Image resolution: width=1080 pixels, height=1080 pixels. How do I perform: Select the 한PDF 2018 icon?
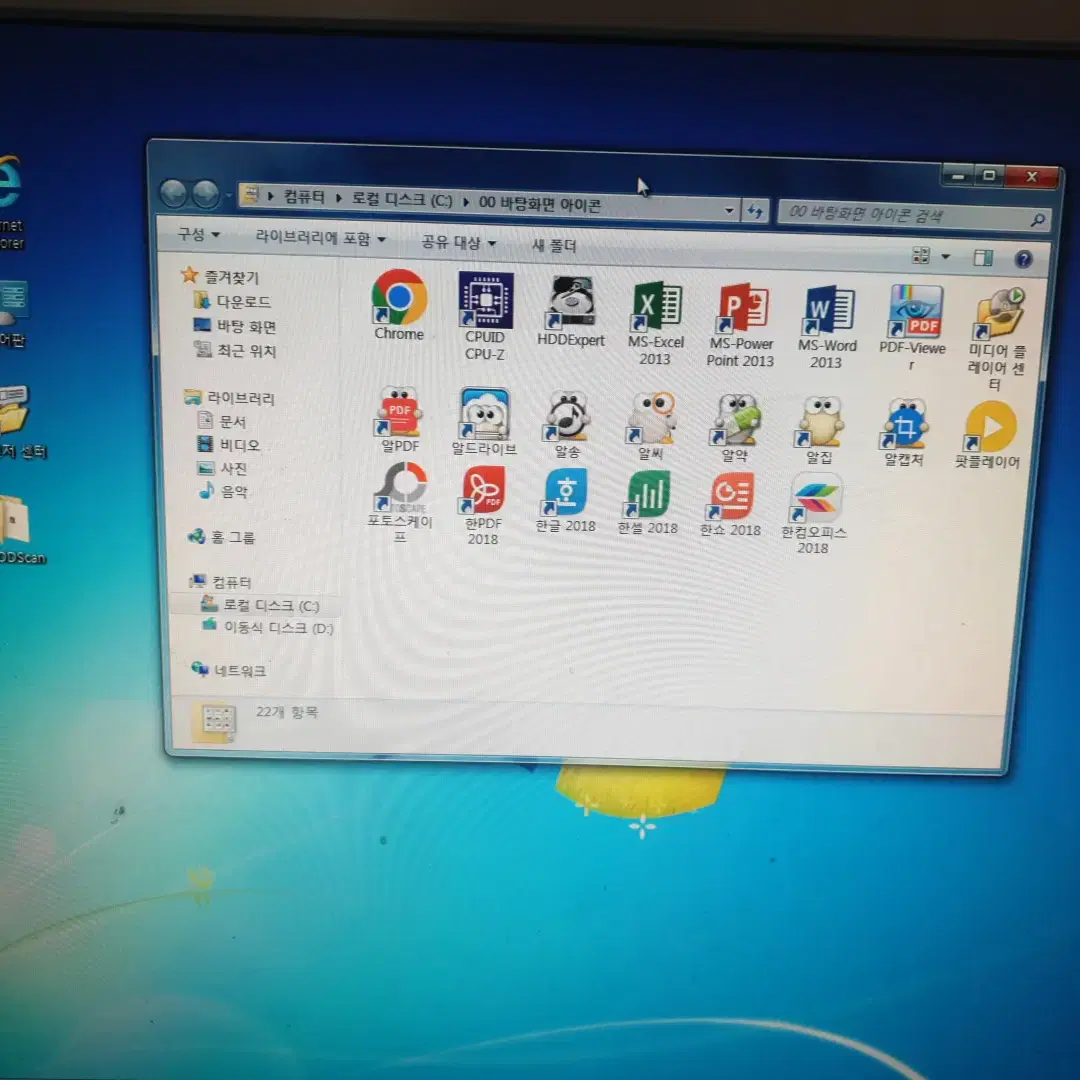pyautogui.click(x=484, y=506)
